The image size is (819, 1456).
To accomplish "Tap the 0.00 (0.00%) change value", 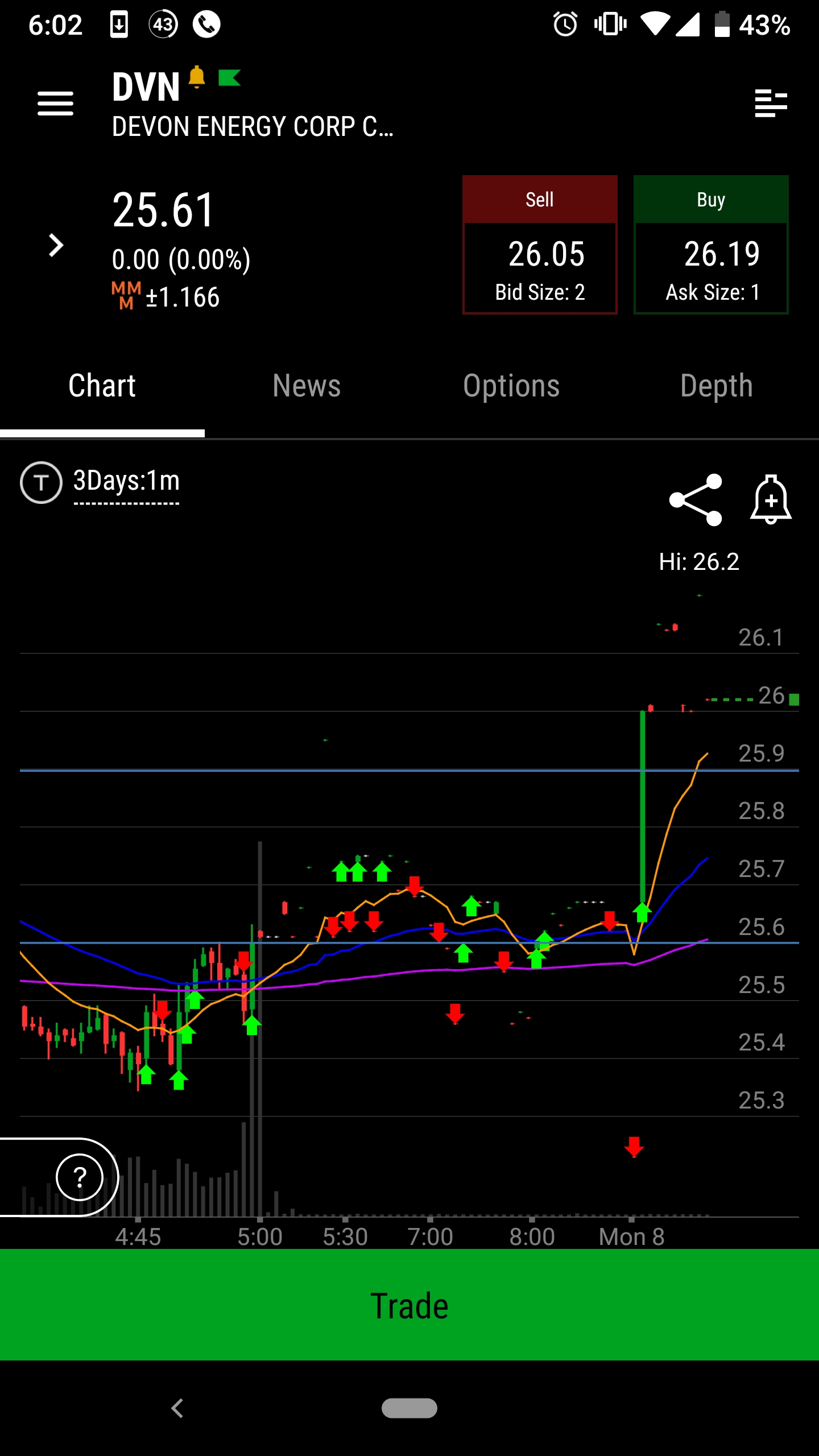I will tap(181, 260).
